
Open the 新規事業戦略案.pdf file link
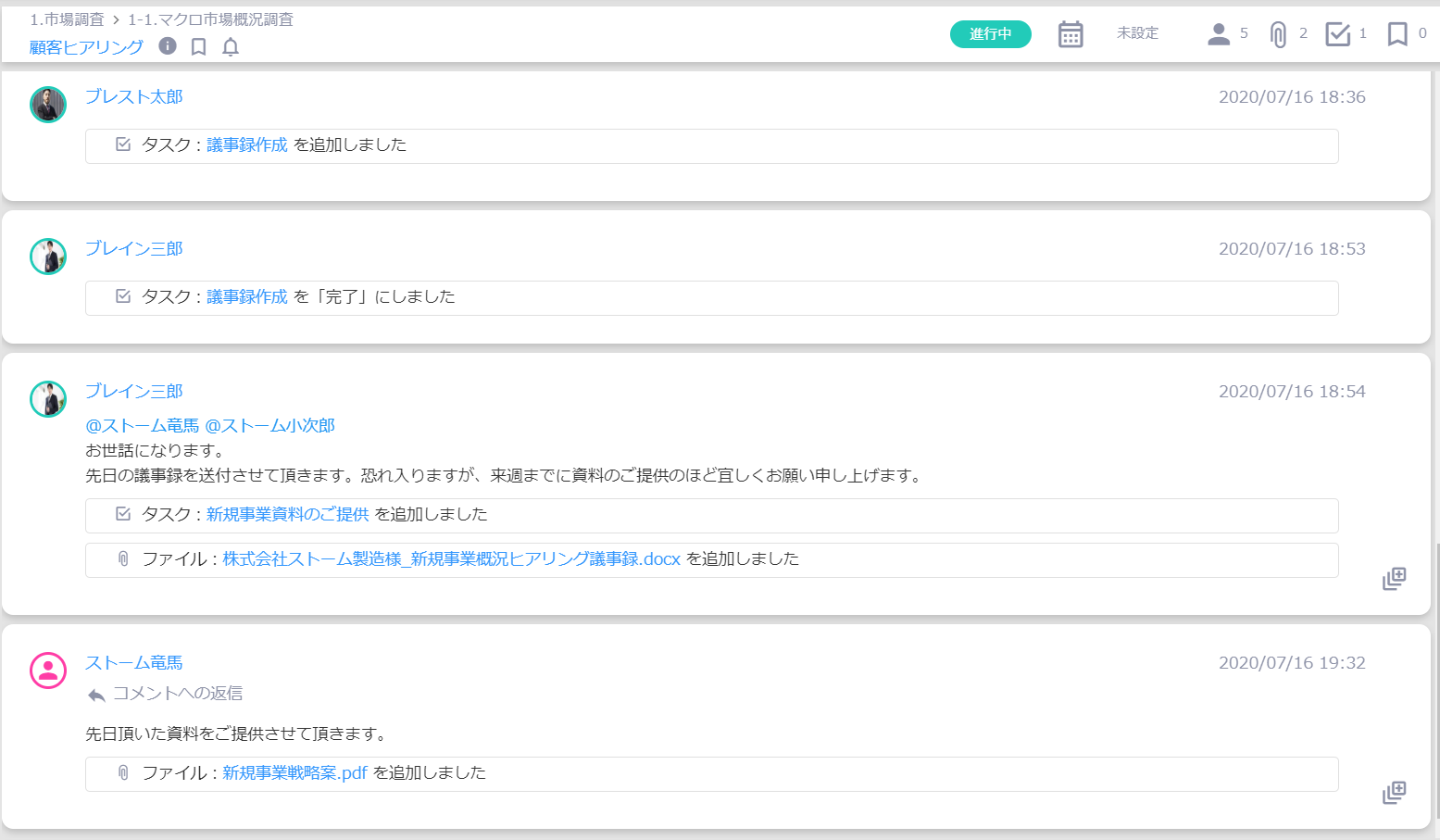(x=294, y=772)
